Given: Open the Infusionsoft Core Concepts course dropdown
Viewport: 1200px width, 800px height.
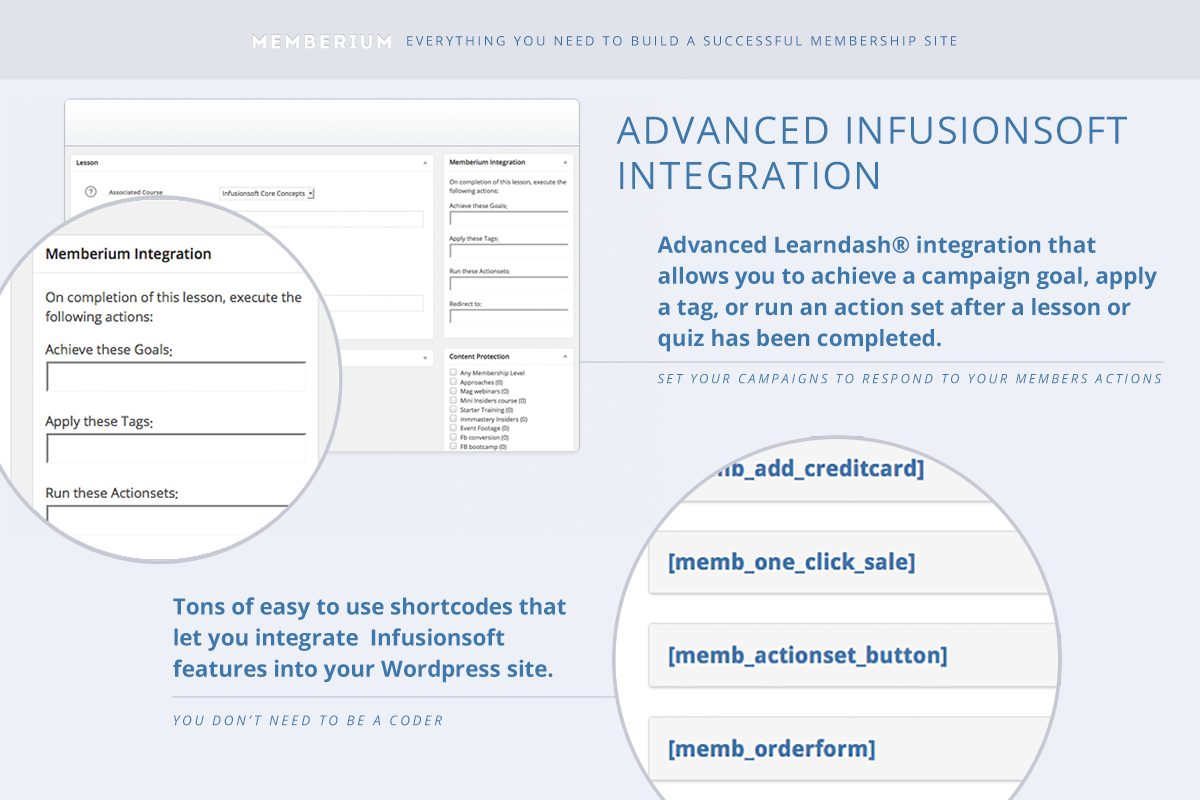Looking at the screenshot, I should pos(267,193).
